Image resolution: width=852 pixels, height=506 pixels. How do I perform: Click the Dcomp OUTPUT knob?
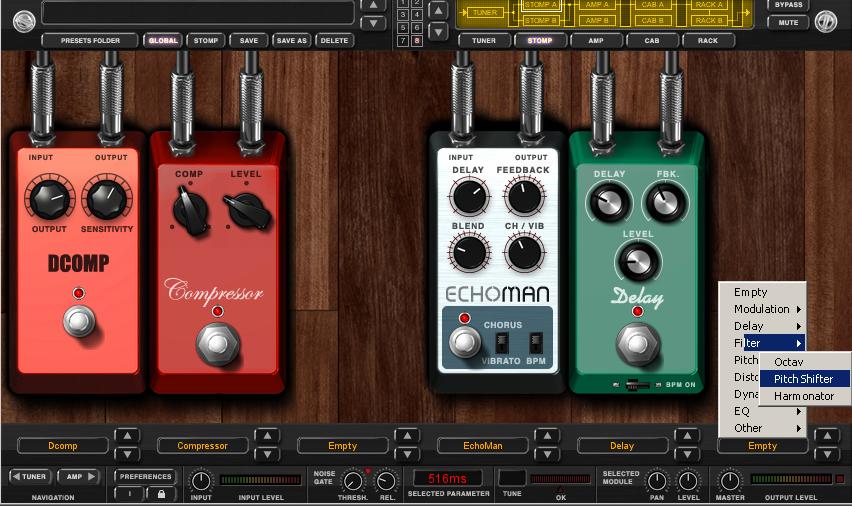pyautogui.click(x=49, y=198)
